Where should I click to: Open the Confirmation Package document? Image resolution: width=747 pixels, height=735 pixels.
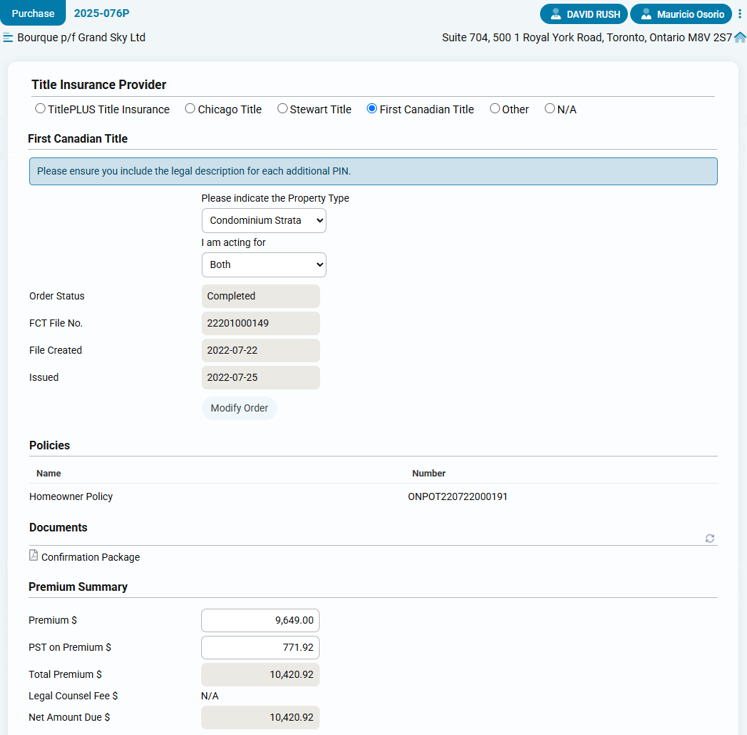coord(91,557)
